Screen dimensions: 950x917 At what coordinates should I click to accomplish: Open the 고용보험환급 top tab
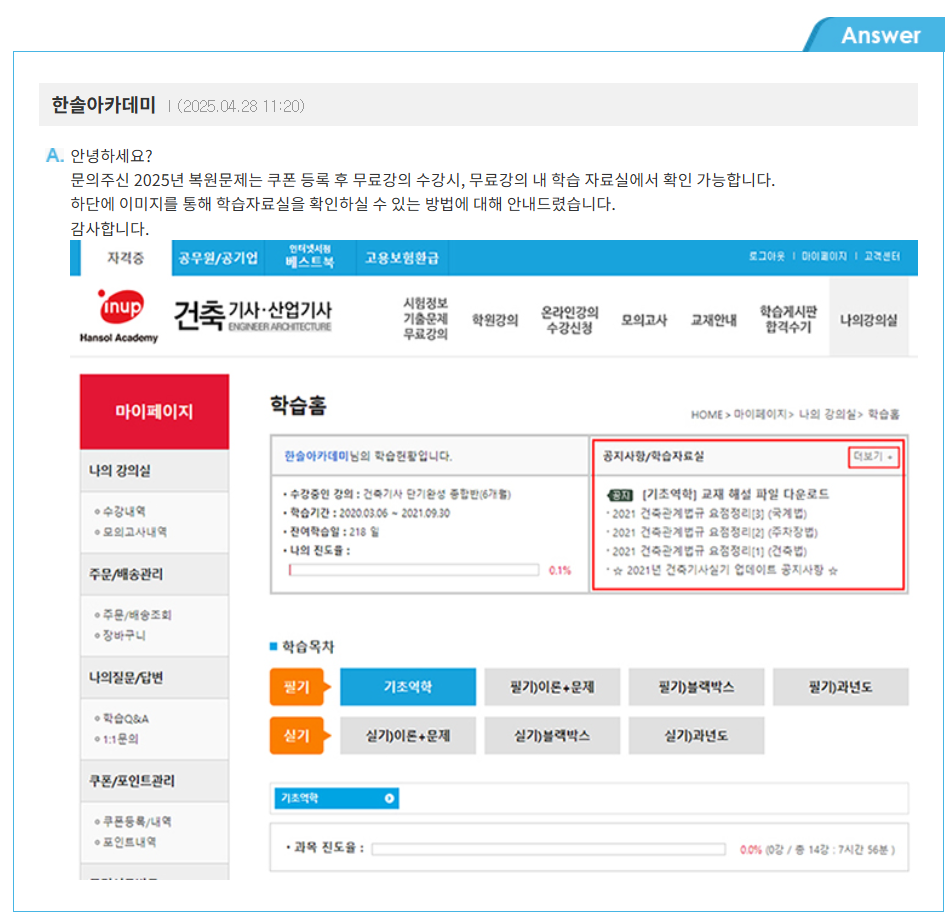coord(402,258)
